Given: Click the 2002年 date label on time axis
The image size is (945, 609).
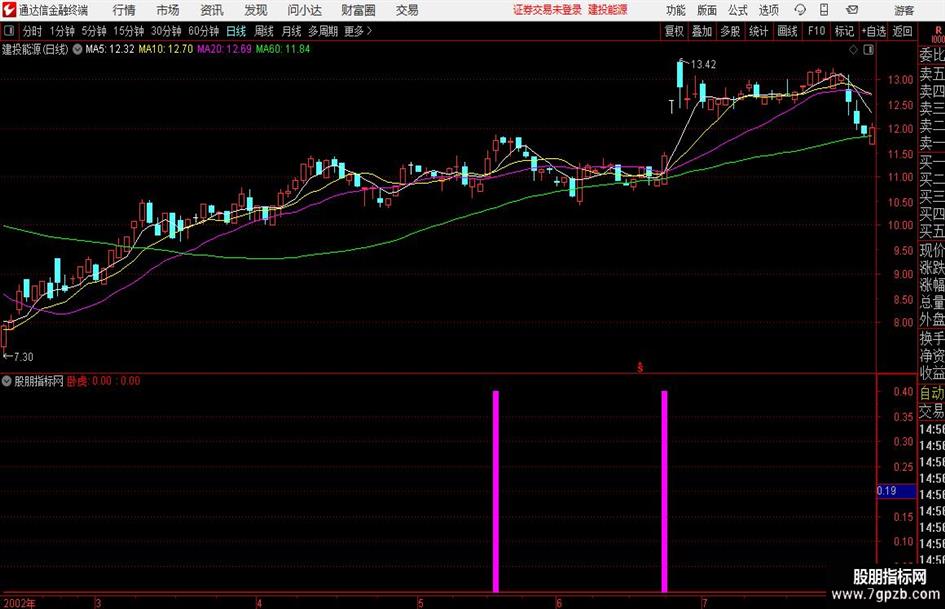Looking at the screenshot, I should 19,603.
